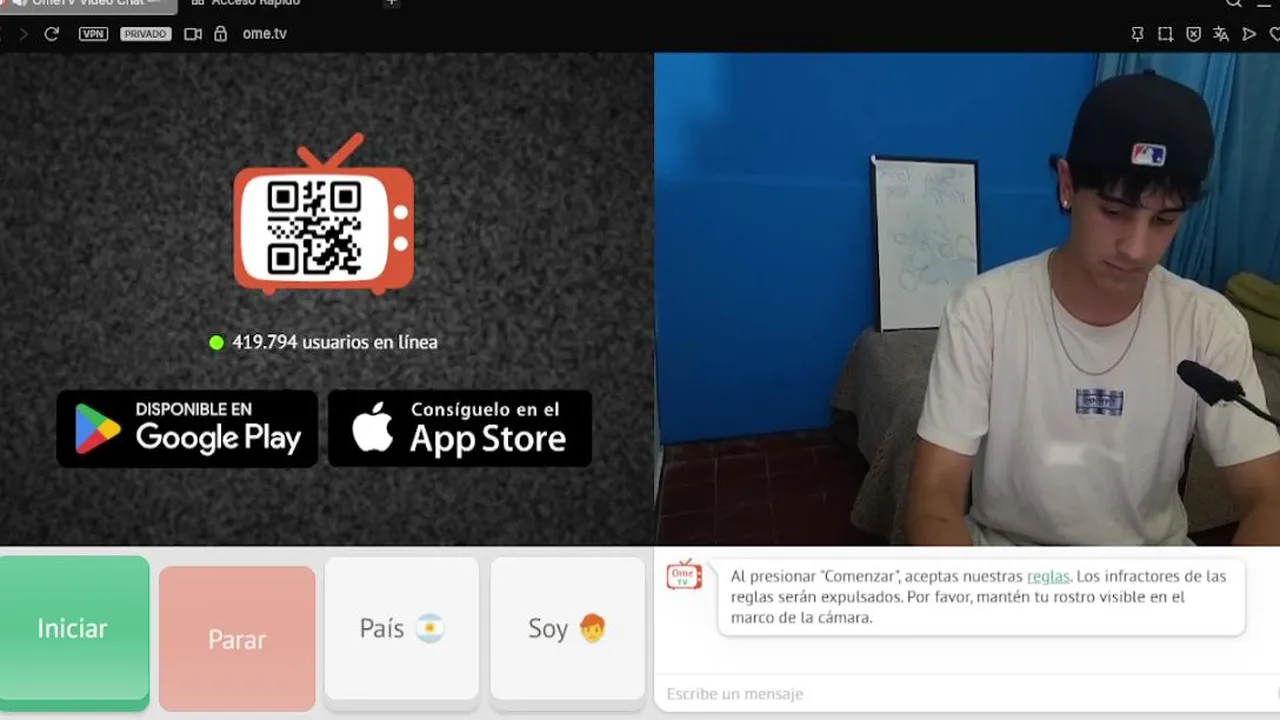
Task: Open camera permission icon in address bar
Action: tap(193, 34)
